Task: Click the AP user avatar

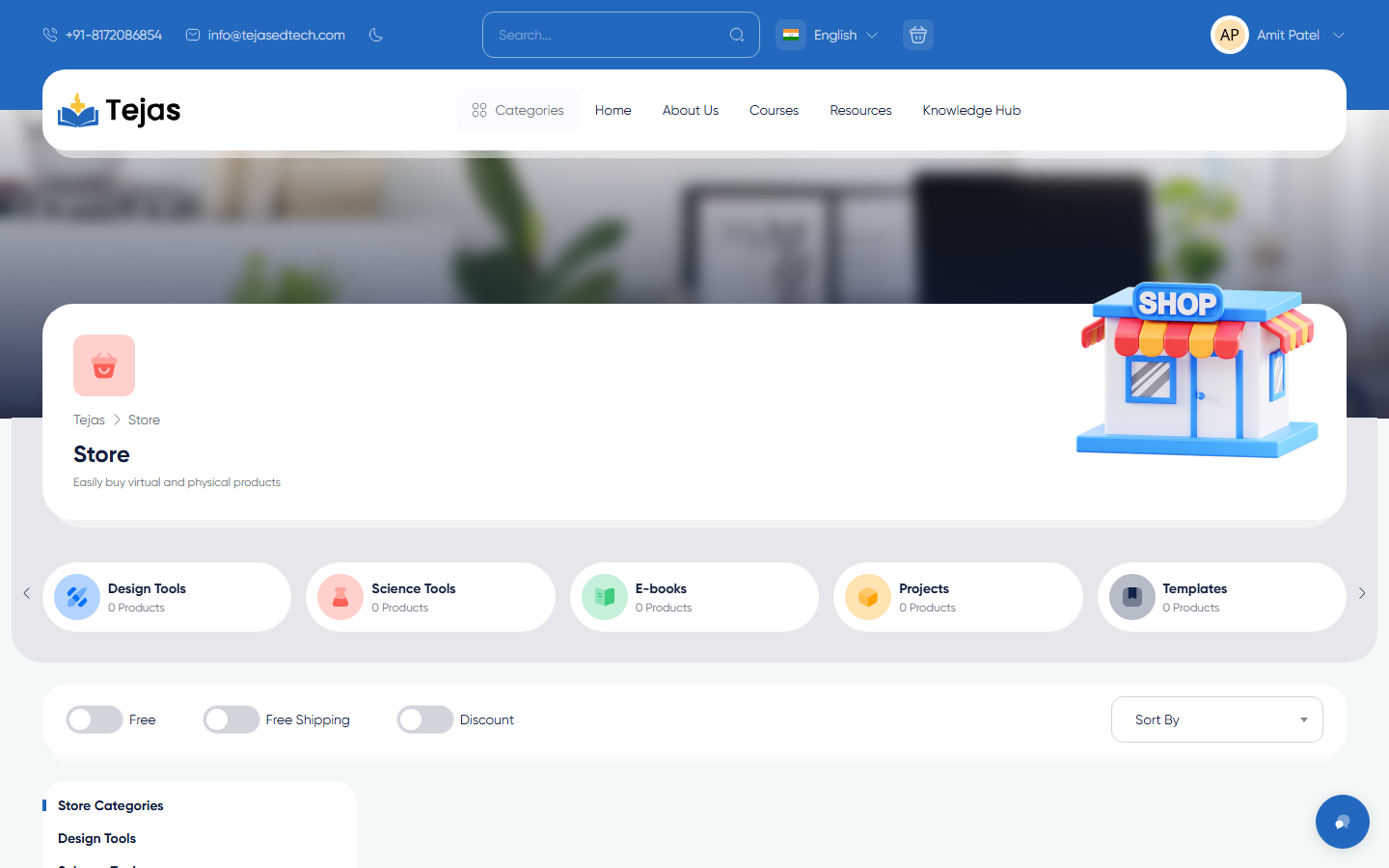Action: tap(1230, 35)
